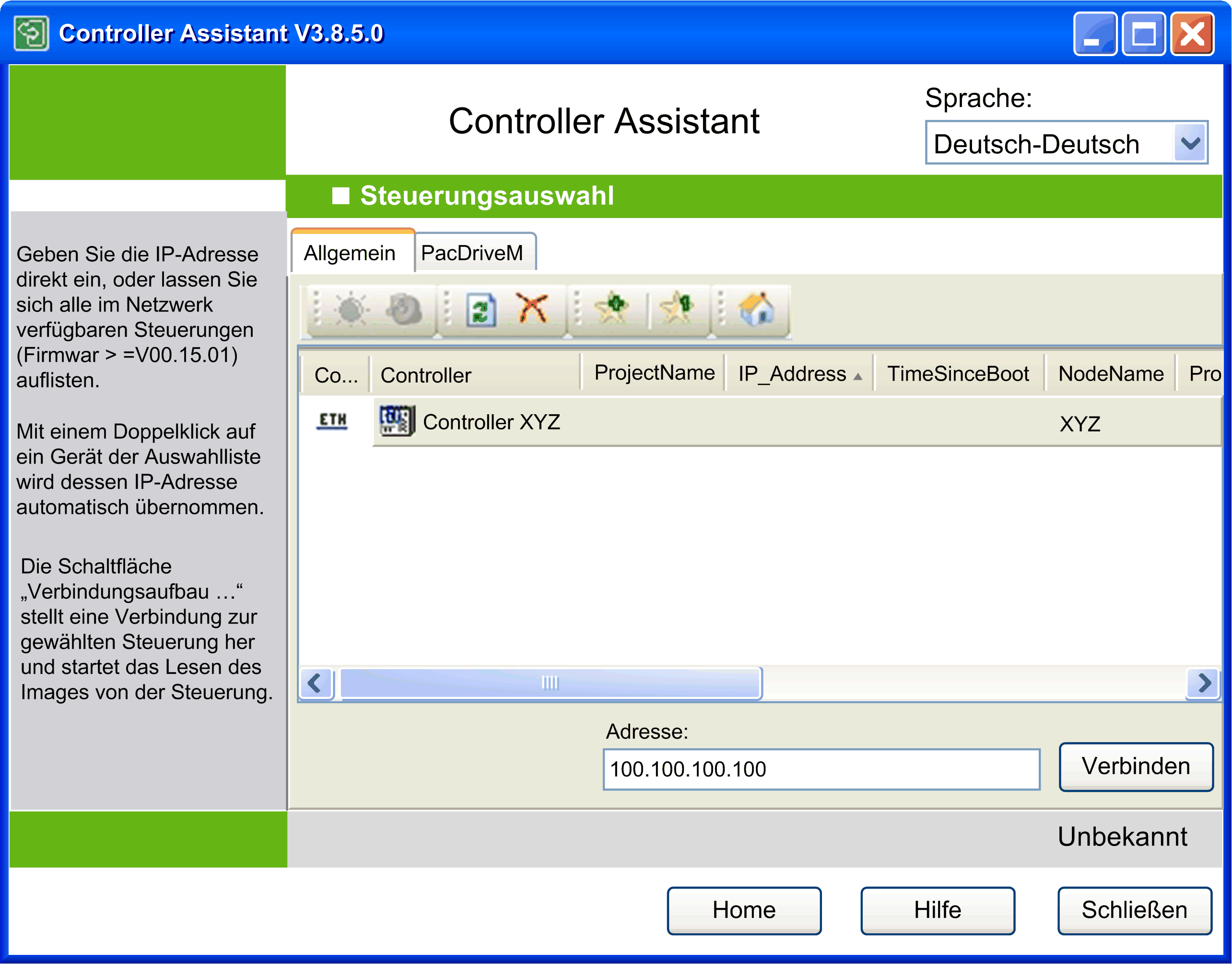Click the ETH connection icon in the row
Image resolution: width=1232 pixels, height=964 pixels.
coord(332,421)
